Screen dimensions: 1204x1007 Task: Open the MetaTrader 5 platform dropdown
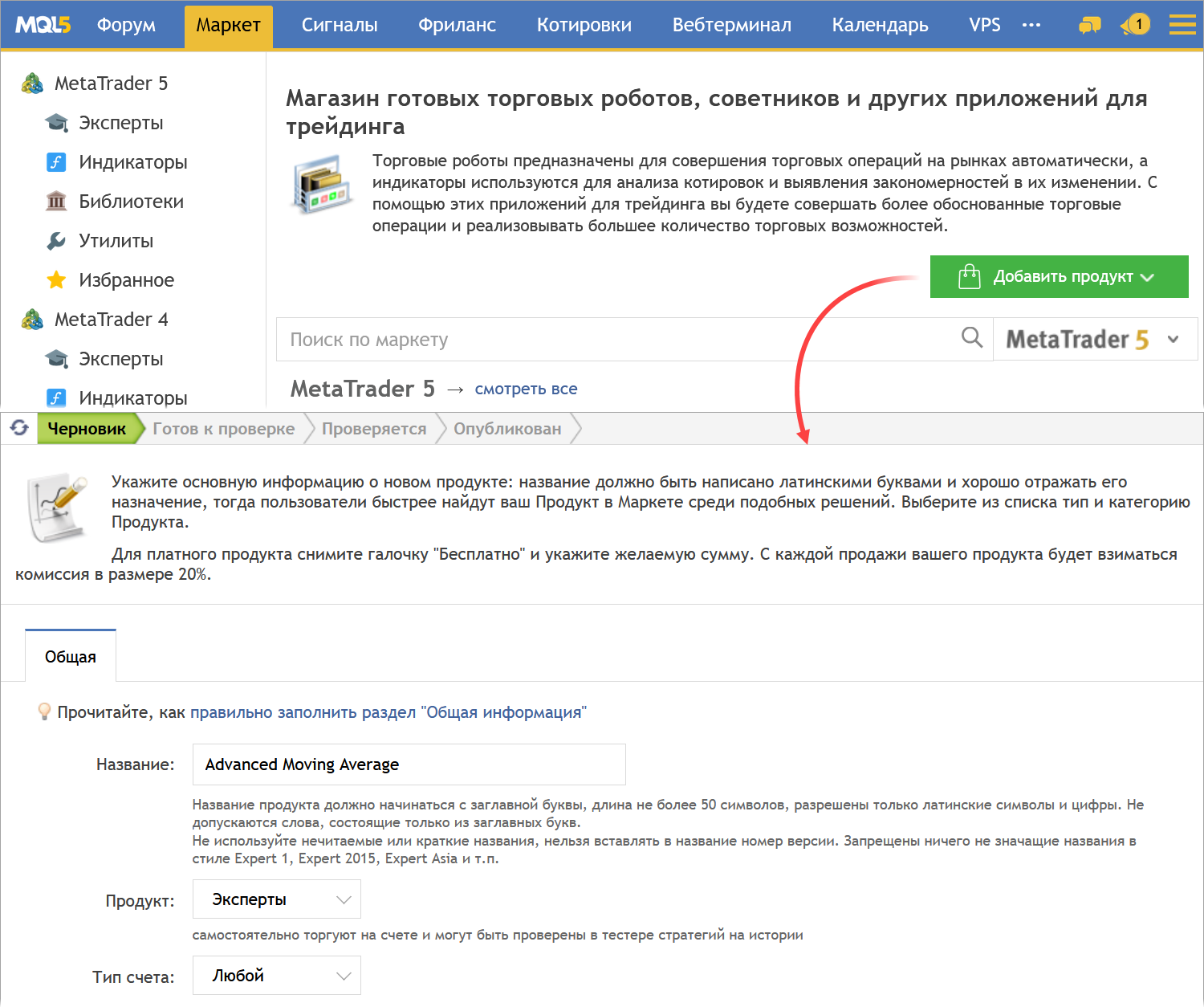[1095, 339]
